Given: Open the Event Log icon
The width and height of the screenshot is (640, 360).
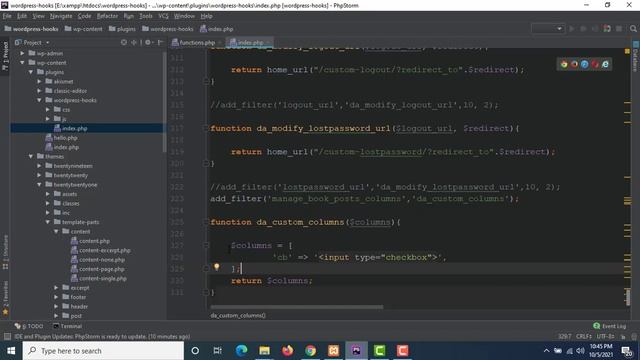Looking at the screenshot, I should (x=596, y=326).
